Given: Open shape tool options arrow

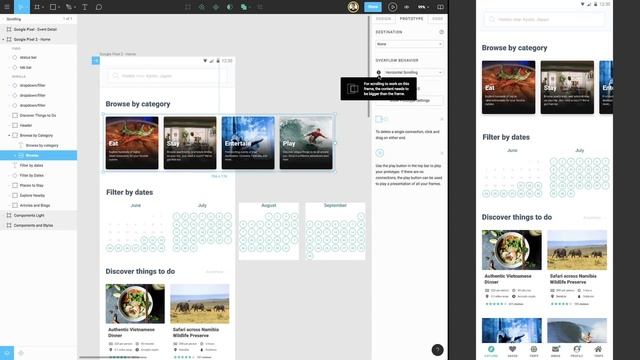Looking at the screenshot, I should [59, 7].
